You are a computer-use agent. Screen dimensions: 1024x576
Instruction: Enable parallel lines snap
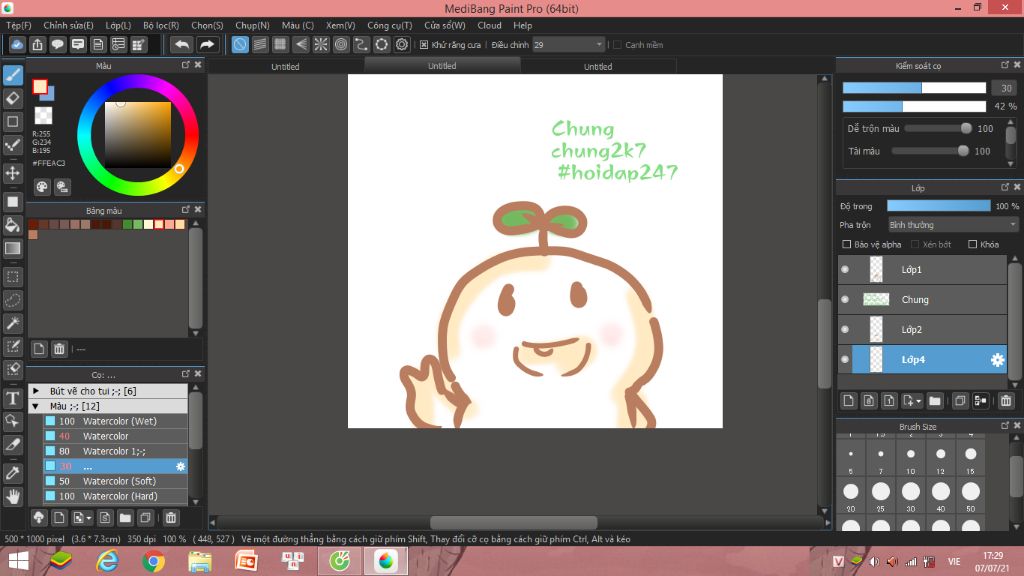point(260,44)
